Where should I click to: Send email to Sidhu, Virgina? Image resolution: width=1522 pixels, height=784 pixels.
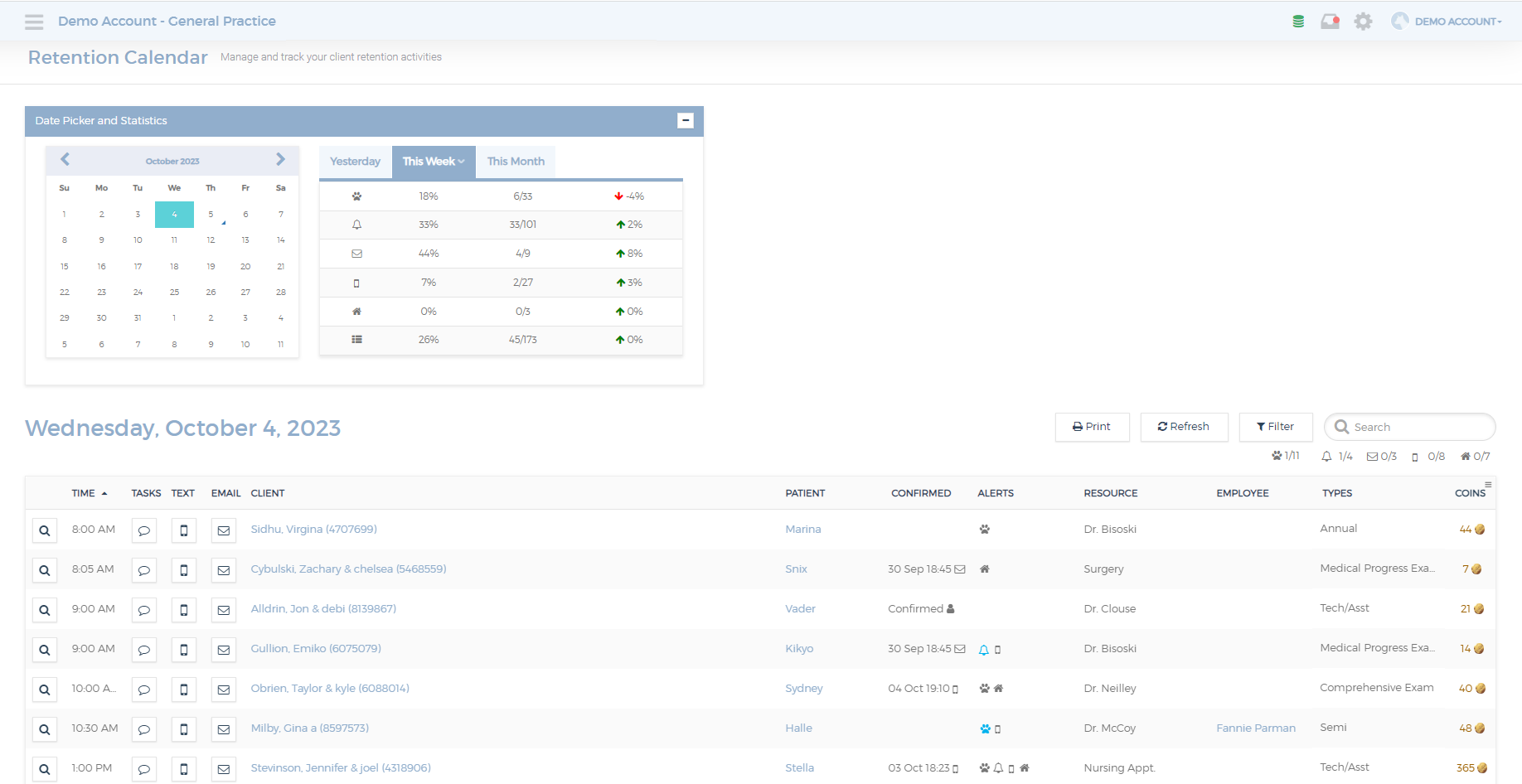(224, 530)
